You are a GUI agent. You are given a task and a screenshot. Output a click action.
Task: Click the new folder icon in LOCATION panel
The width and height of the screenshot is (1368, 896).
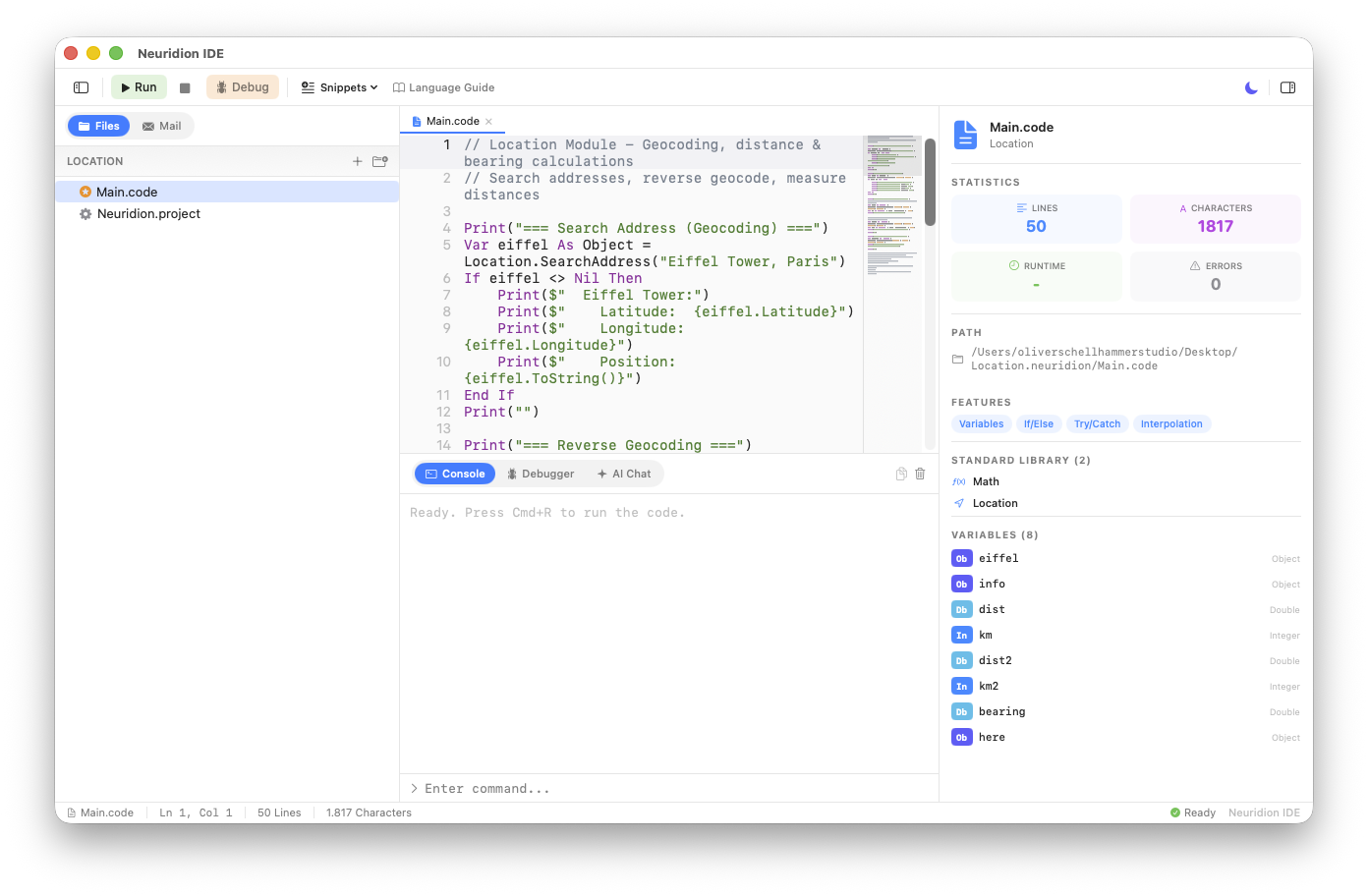(x=379, y=161)
